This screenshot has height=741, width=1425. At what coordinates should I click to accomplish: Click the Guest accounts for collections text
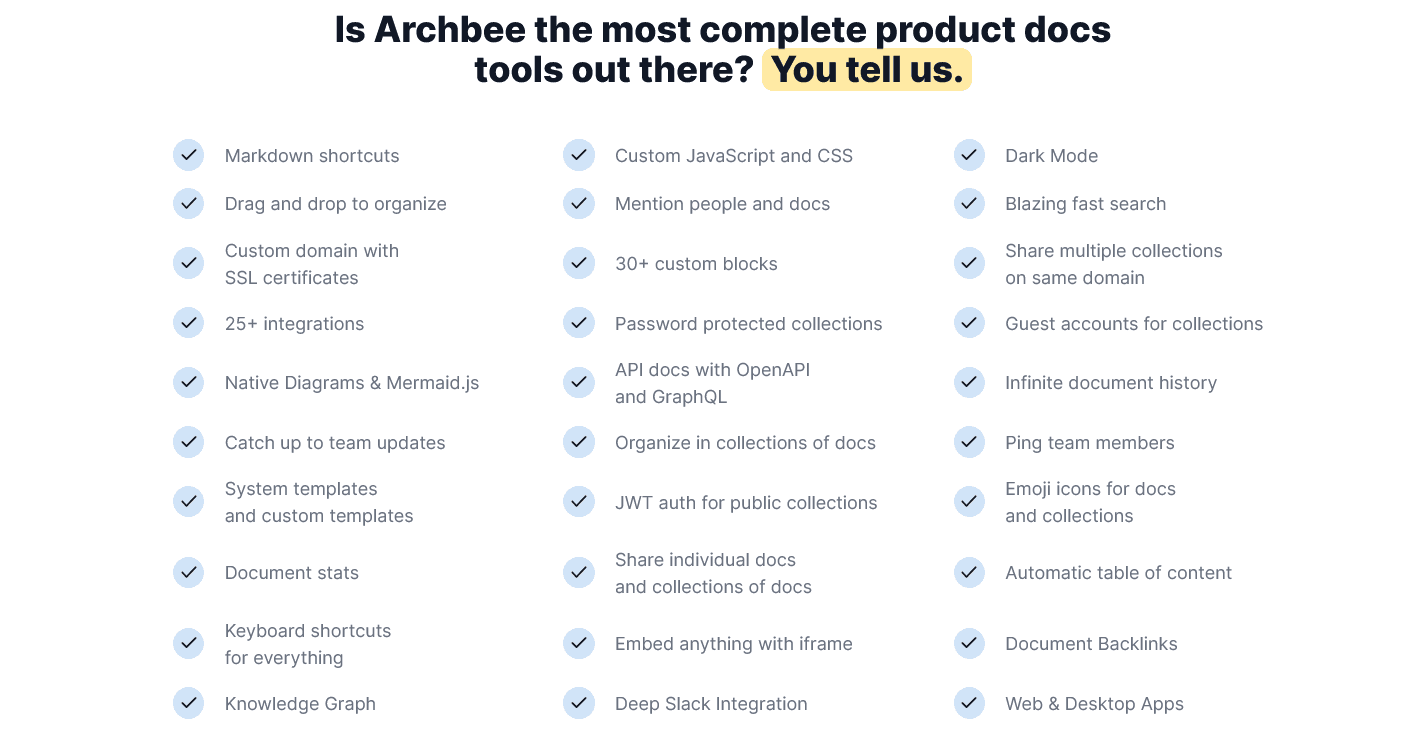coord(1133,324)
